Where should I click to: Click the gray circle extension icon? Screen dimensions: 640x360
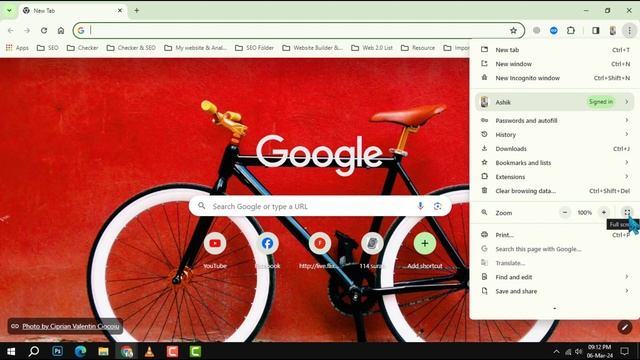pos(537,31)
